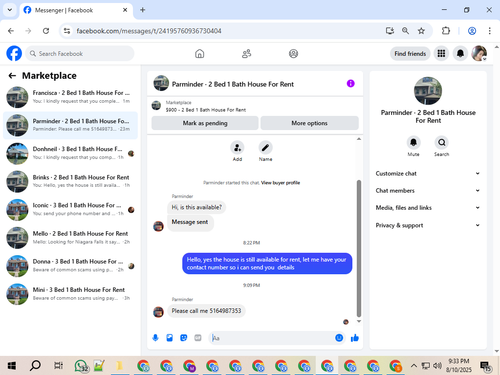The height and width of the screenshot is (375, 500).
Task: Click Find friends button
Action: [410, 53]
